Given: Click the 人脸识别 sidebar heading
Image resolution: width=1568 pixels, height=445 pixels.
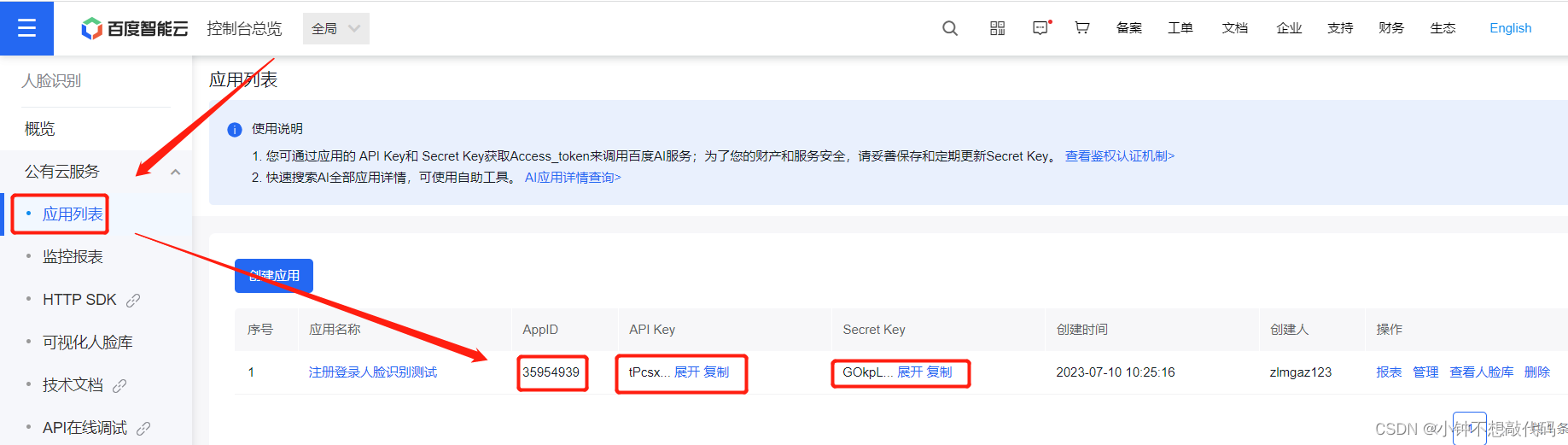Looking at the screenshot, I should pyautogui.click(x=51, y=81).
